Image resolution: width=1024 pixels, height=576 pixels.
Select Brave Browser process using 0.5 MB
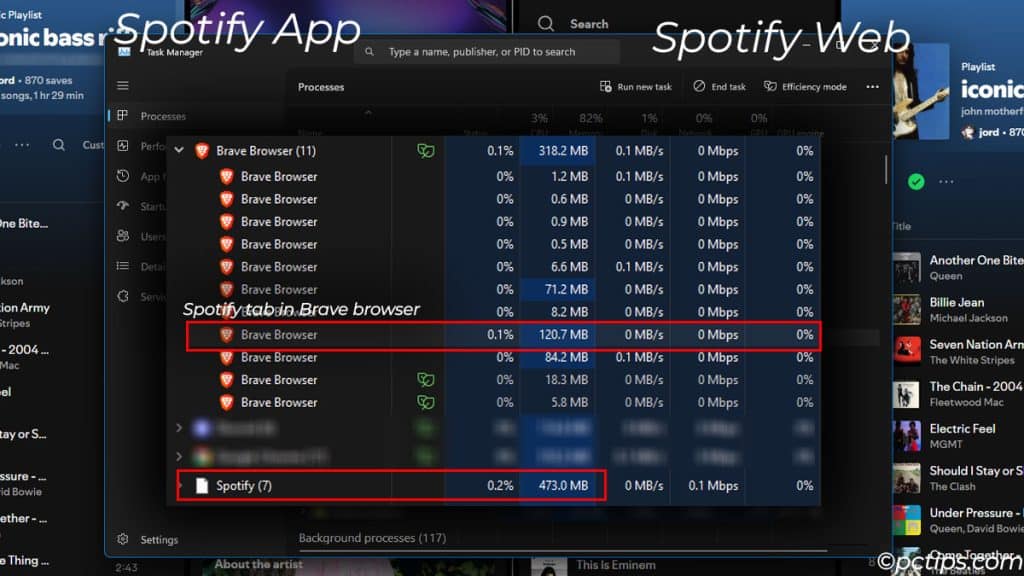[x=494, y=244]
